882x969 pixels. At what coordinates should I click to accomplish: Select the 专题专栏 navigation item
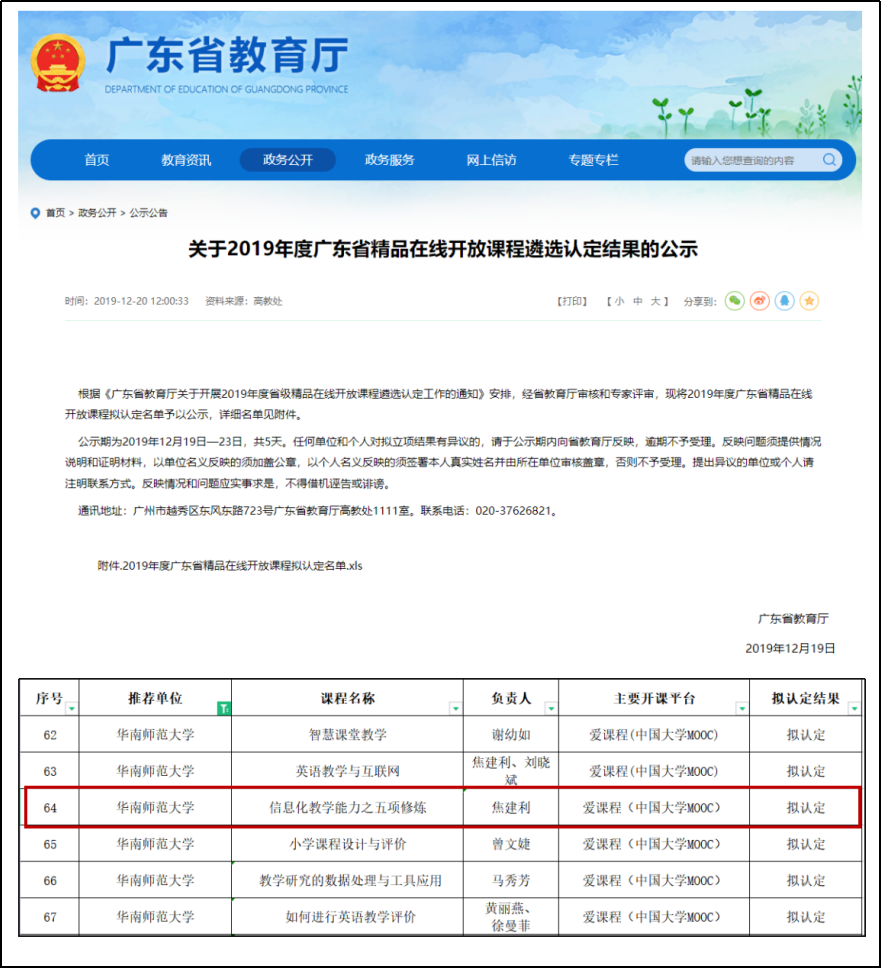click(x=594, y=160)
